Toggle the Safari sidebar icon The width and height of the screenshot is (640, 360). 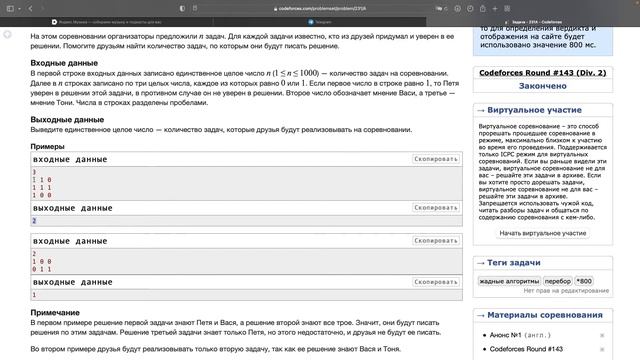10,8
